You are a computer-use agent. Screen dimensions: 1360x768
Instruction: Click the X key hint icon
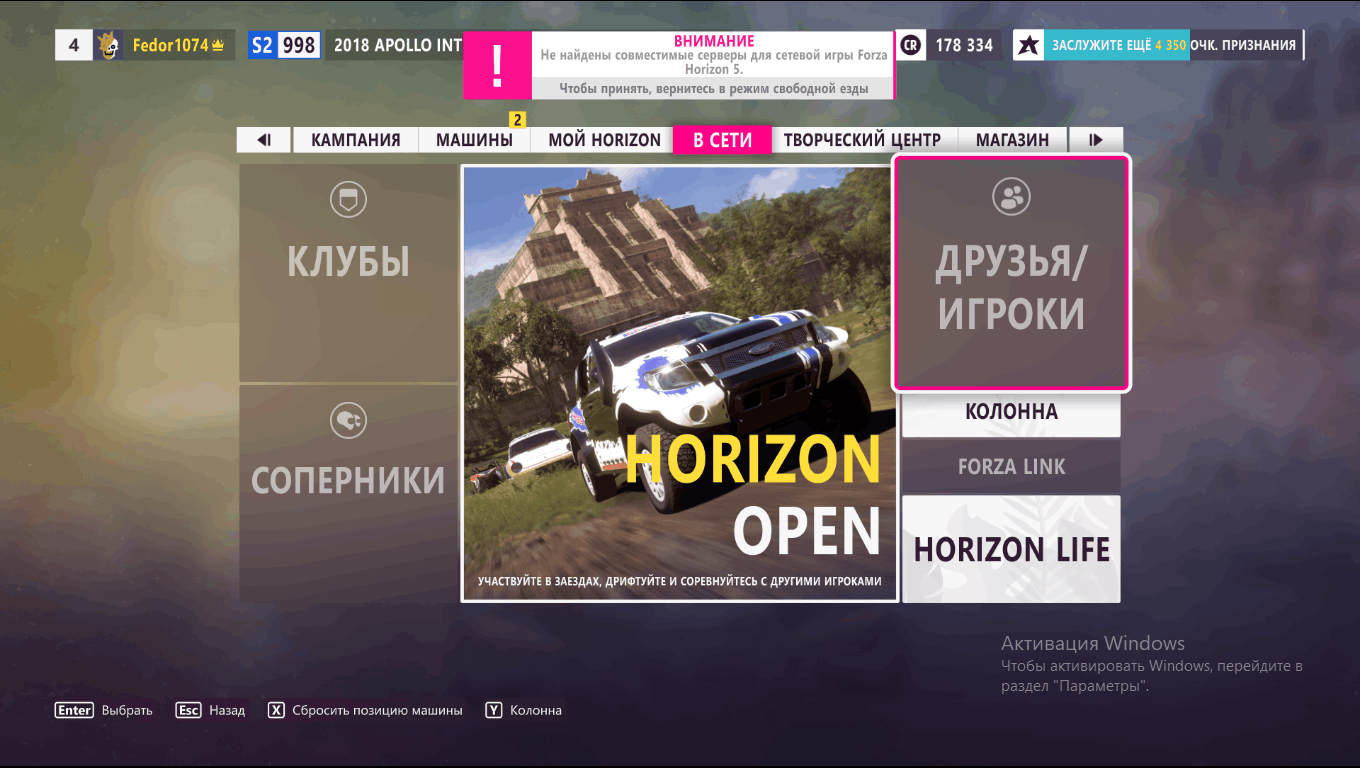pyautogui.click(x=276, y=710)
